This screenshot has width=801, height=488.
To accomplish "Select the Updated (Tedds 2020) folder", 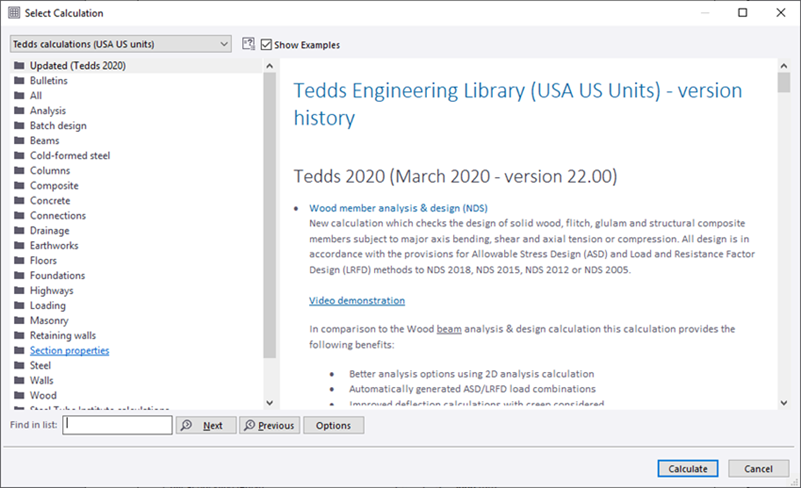I will 78,65.
